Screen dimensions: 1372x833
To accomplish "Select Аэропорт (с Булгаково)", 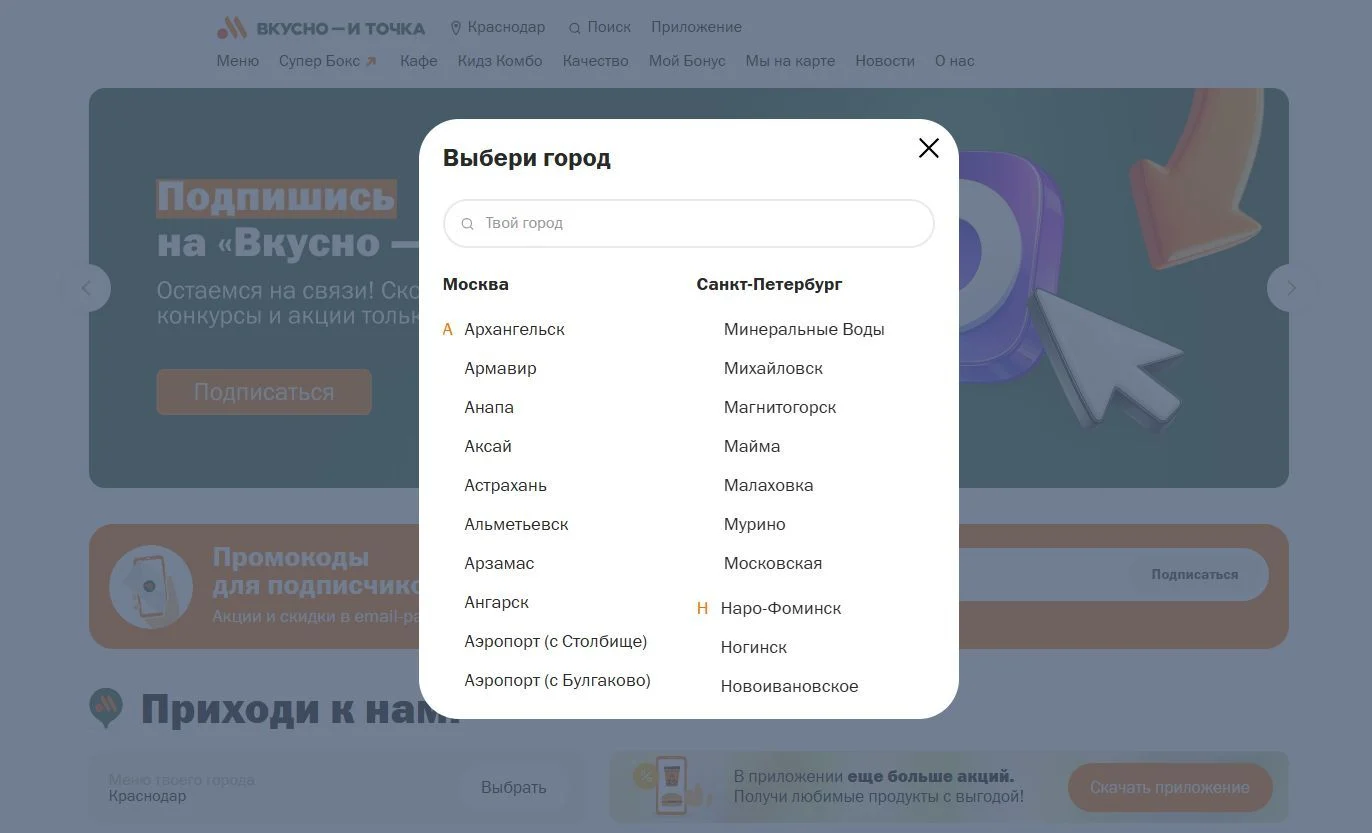I will click(x=557, y=680).
